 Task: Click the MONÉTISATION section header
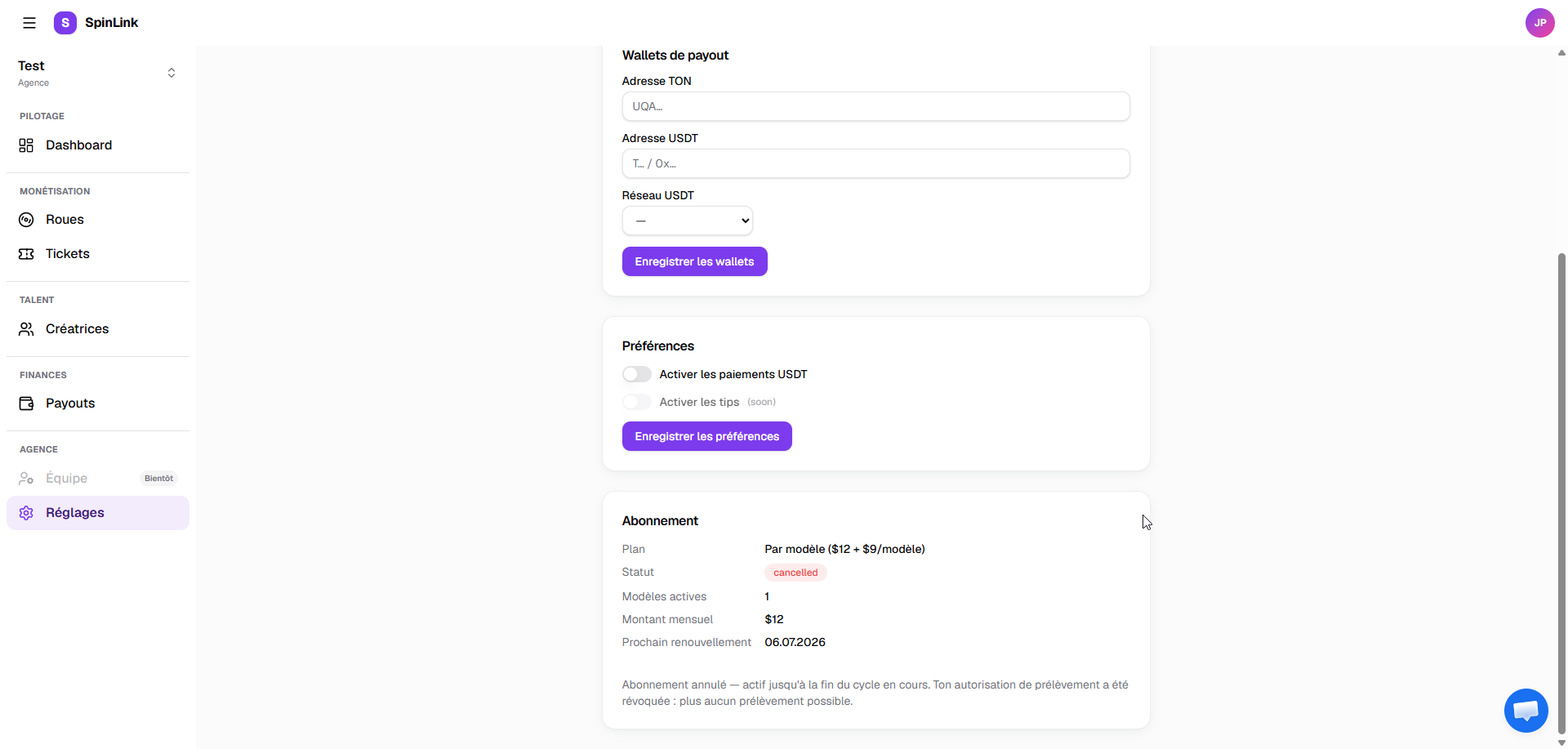click(55, 191)
